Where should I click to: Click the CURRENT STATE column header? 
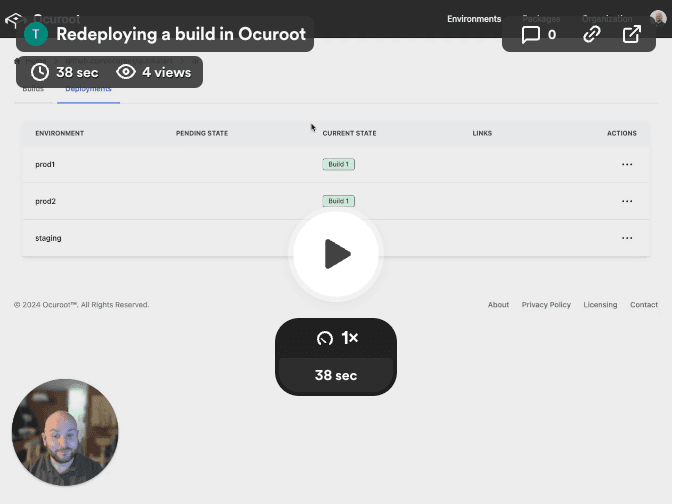[349, 133]
